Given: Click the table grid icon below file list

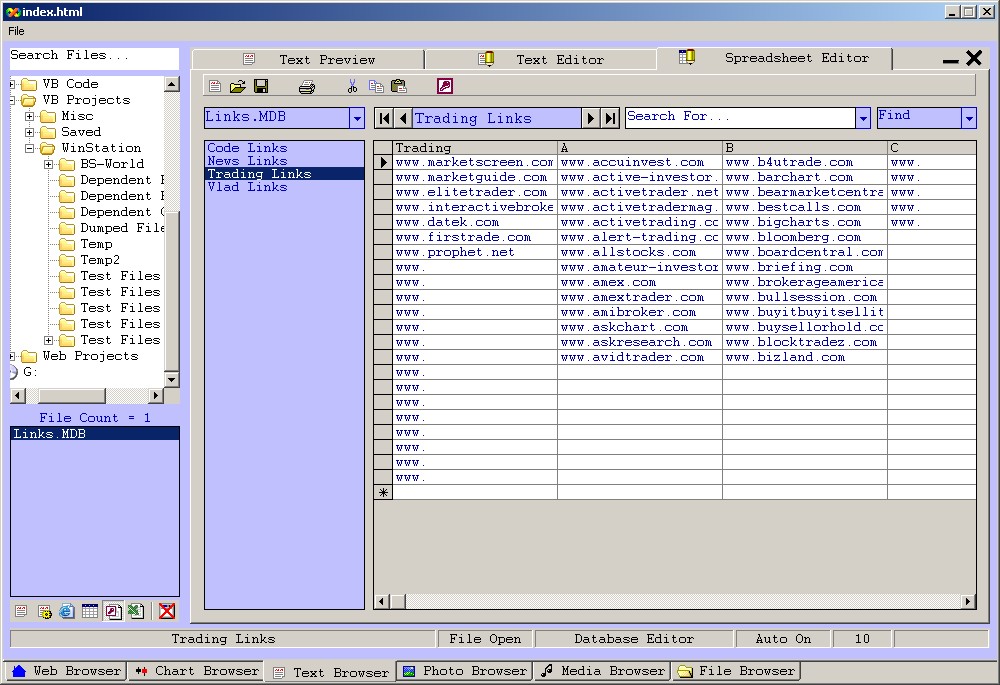Looking at the screenshot, I should [x=90, y=611].
